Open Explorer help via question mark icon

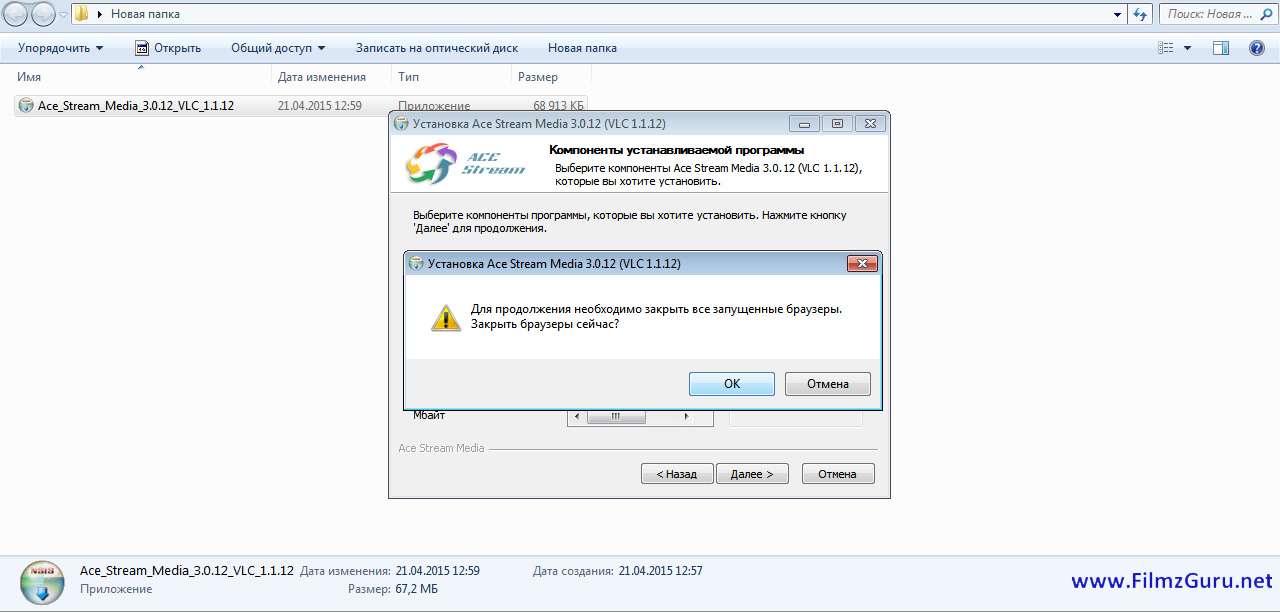coord(1257,48)
